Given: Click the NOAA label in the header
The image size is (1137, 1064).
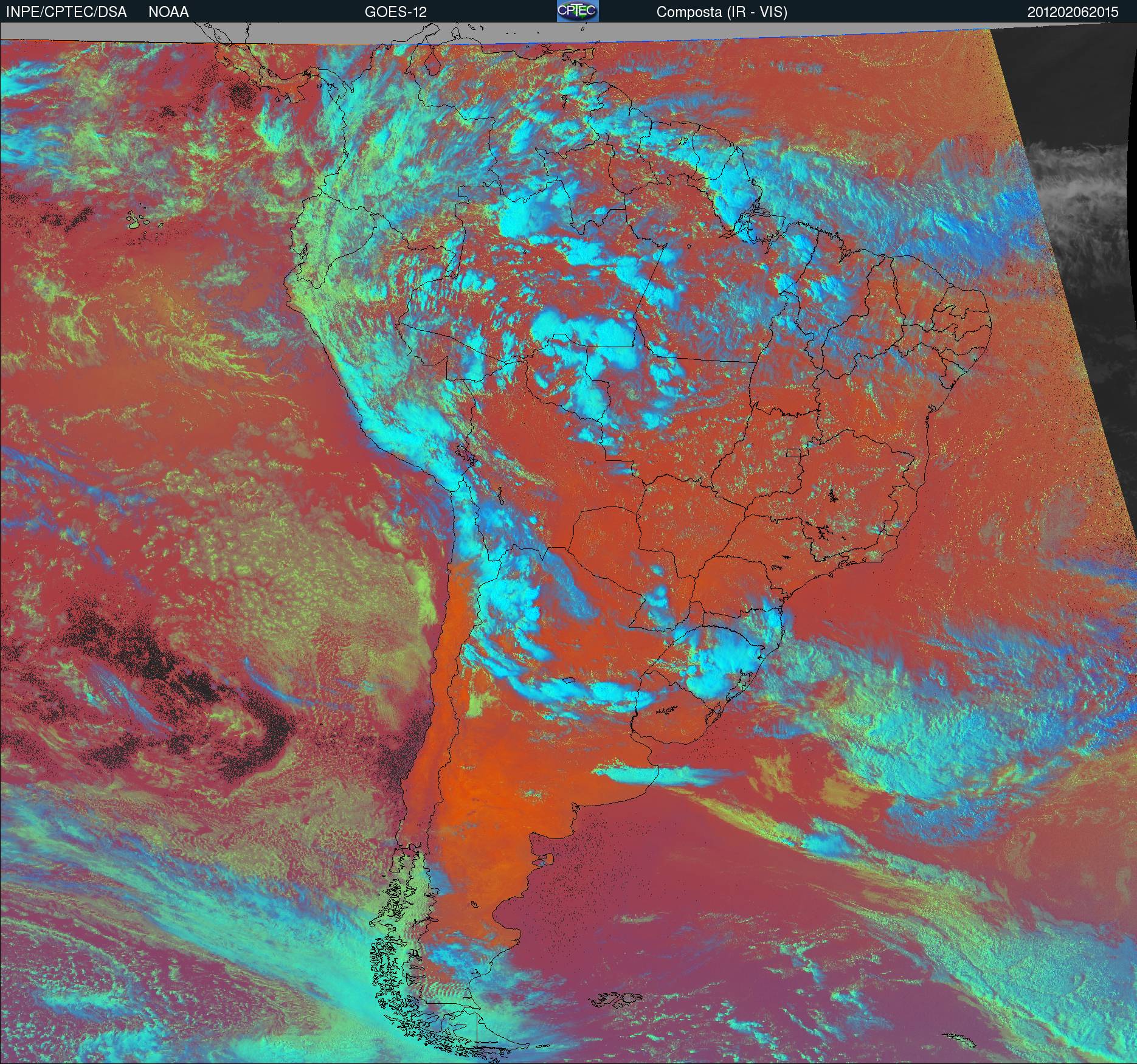Looking at the screenshot, I should [168, 12].
